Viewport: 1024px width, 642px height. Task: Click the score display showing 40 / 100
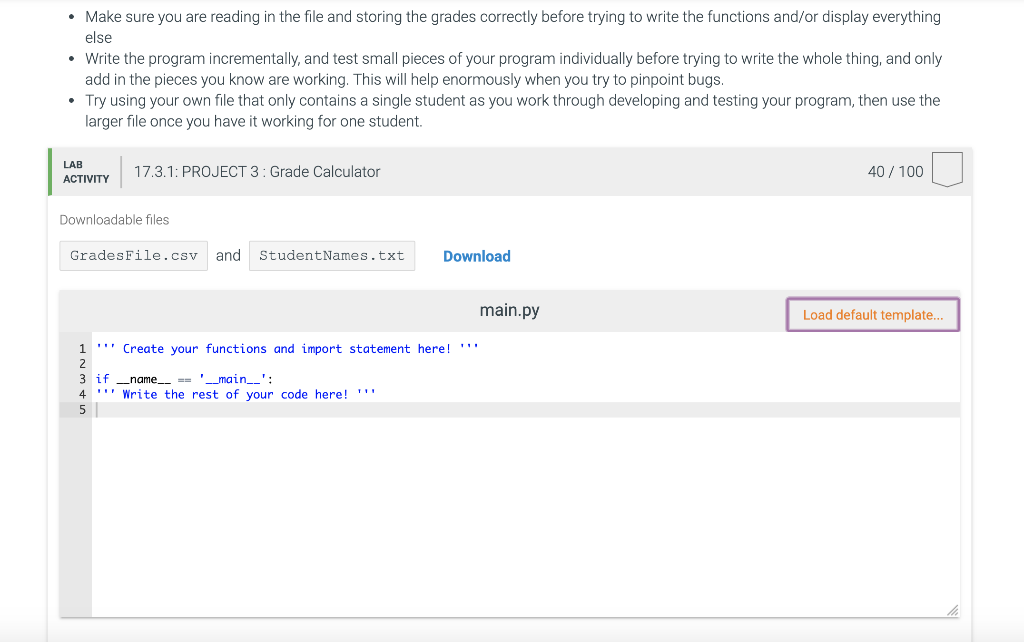pos(895,171)
